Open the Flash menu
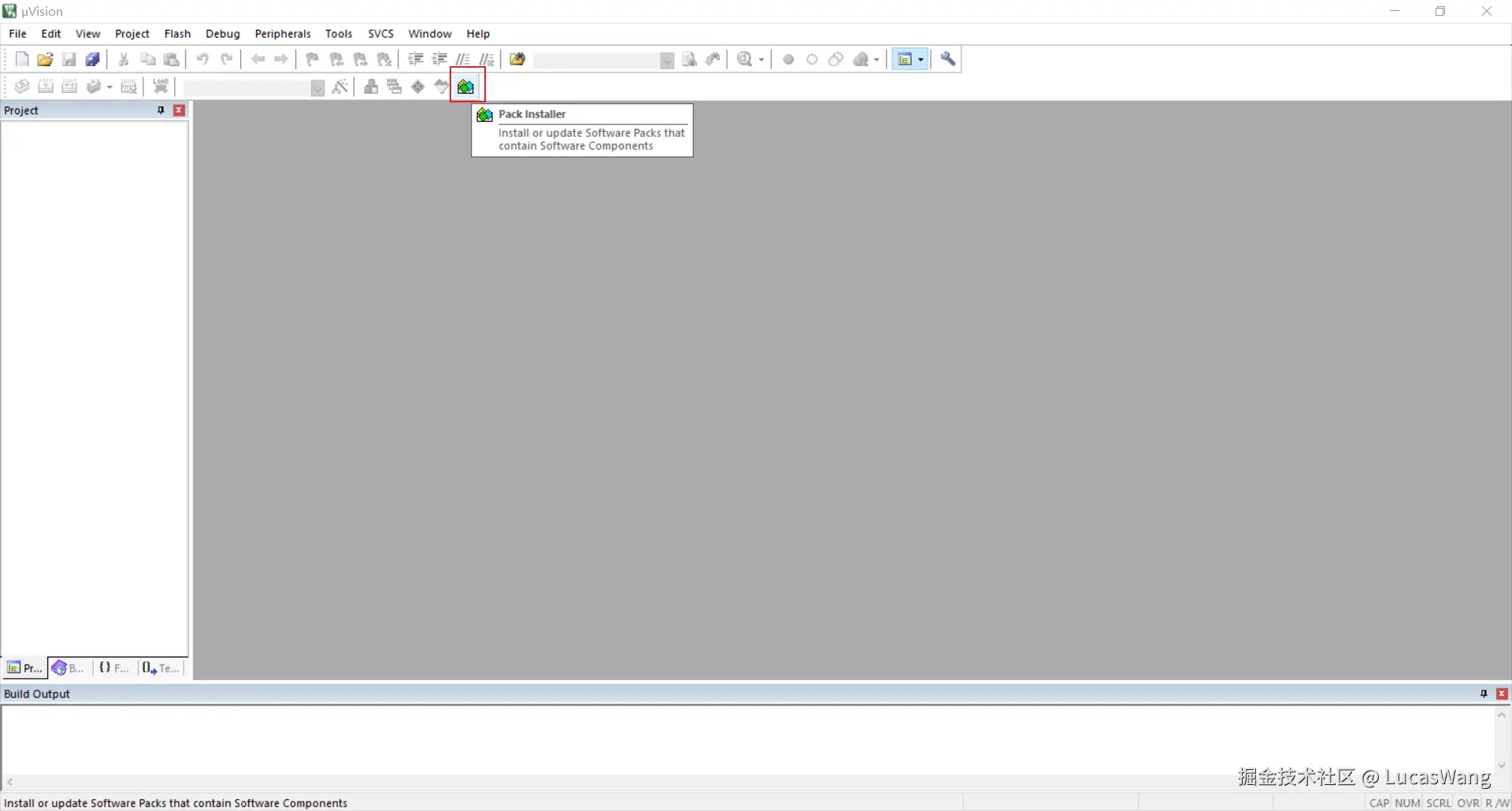 [178, 34]
